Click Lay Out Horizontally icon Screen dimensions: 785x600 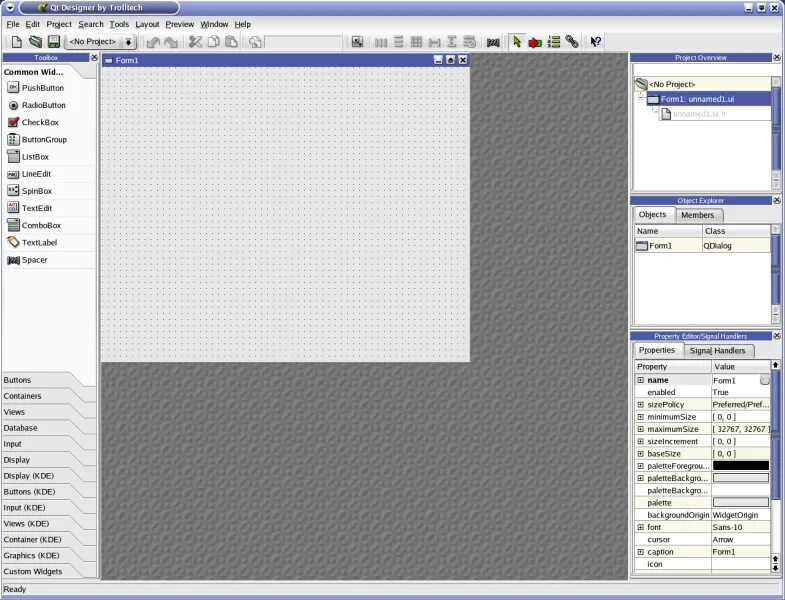[x=381, y=42]
